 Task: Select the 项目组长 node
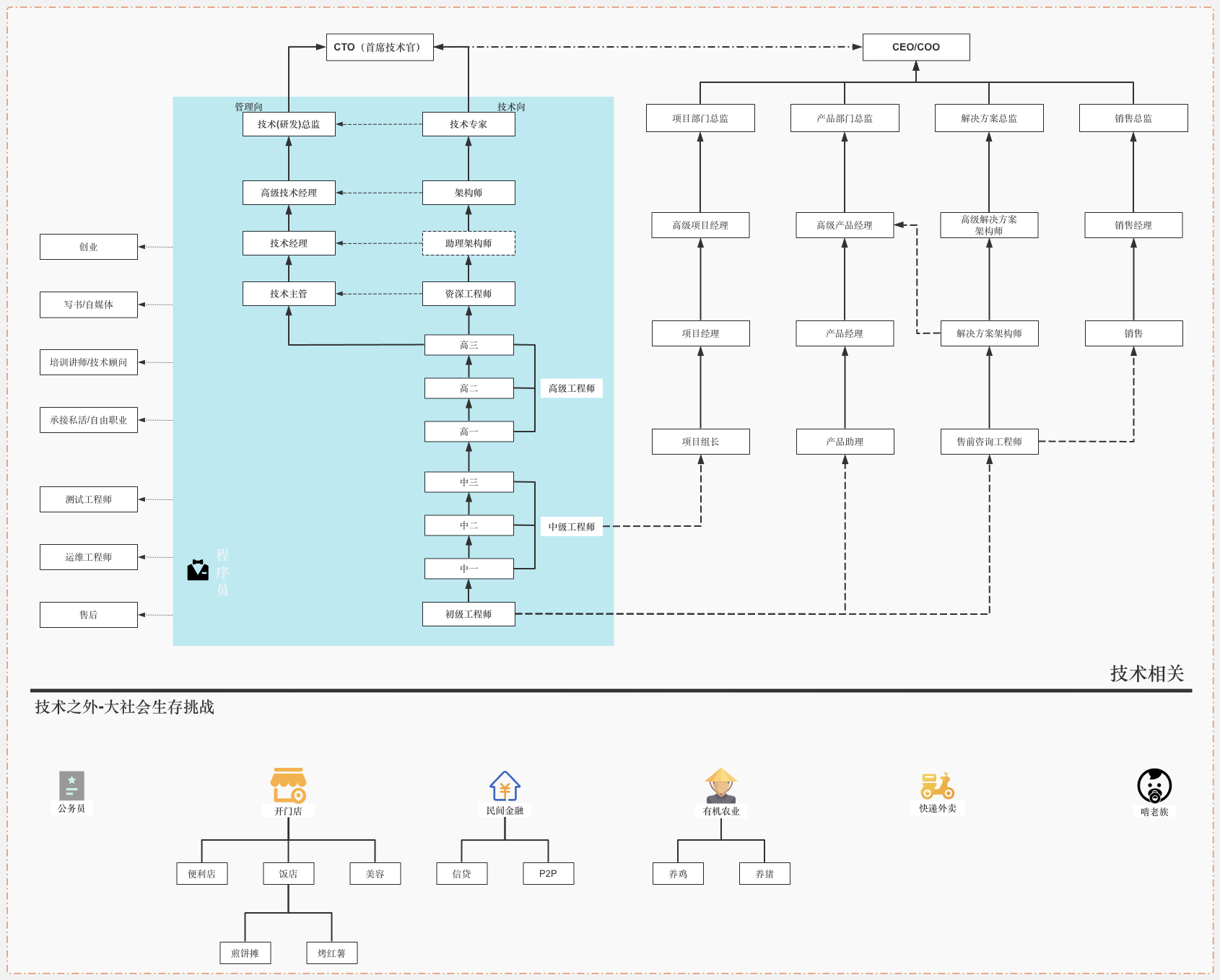click(x=700, y=442)
